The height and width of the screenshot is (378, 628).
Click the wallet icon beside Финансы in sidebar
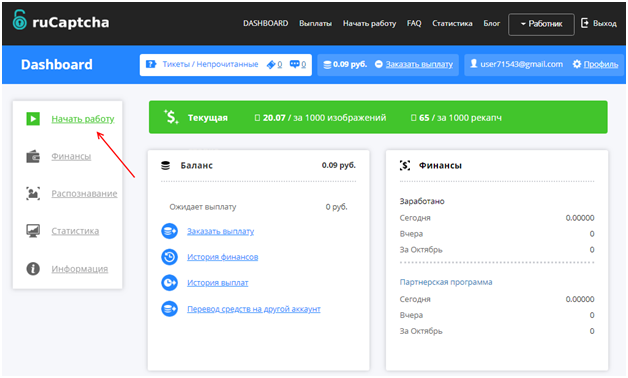point(33,156)
